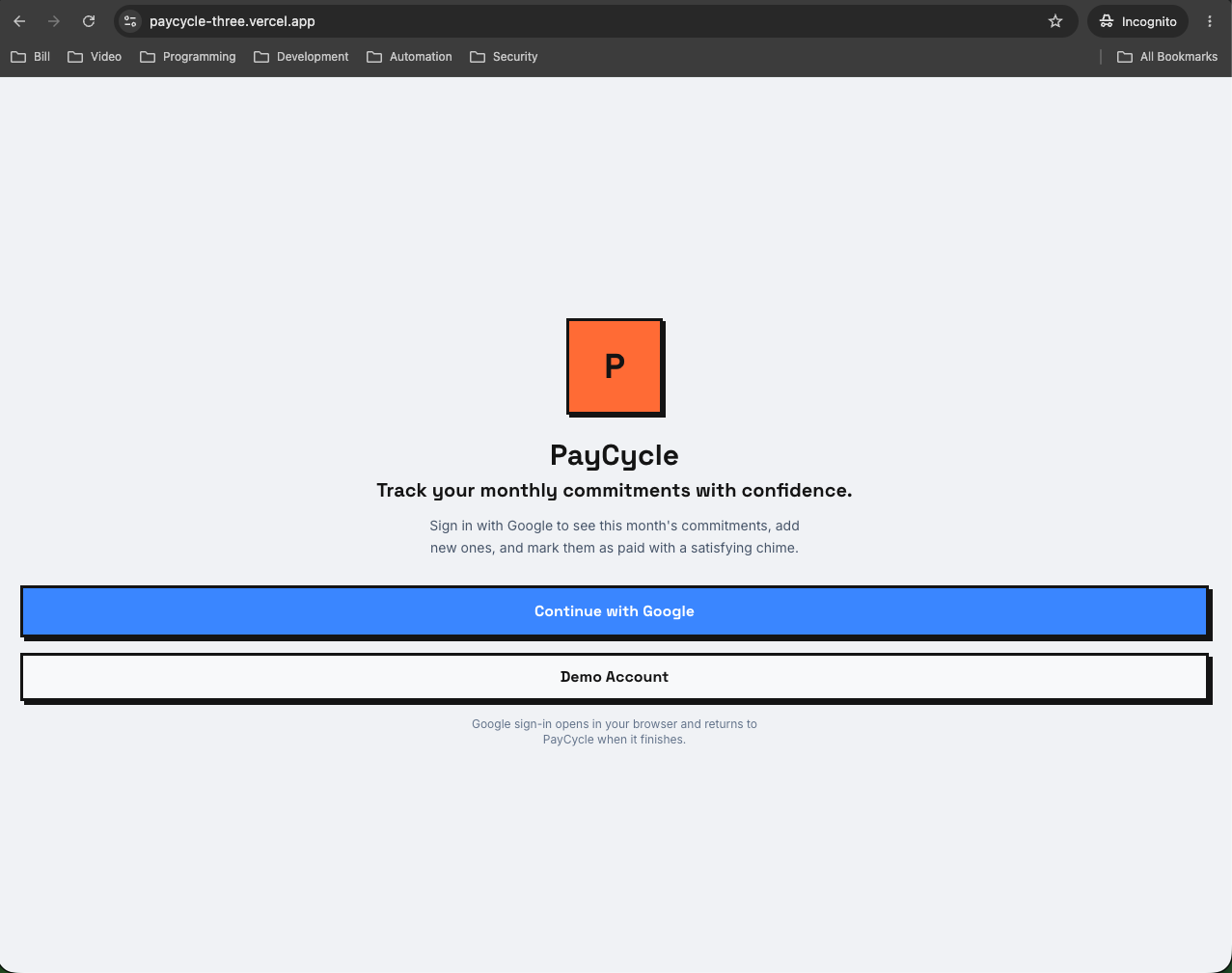Click the address bar URL paycycle-three.vercel.app
1232x973 pixels.
233,21
